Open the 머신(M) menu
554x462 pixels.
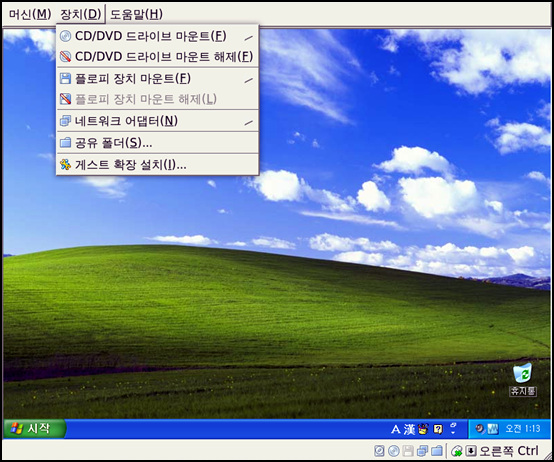click(30, 14)
